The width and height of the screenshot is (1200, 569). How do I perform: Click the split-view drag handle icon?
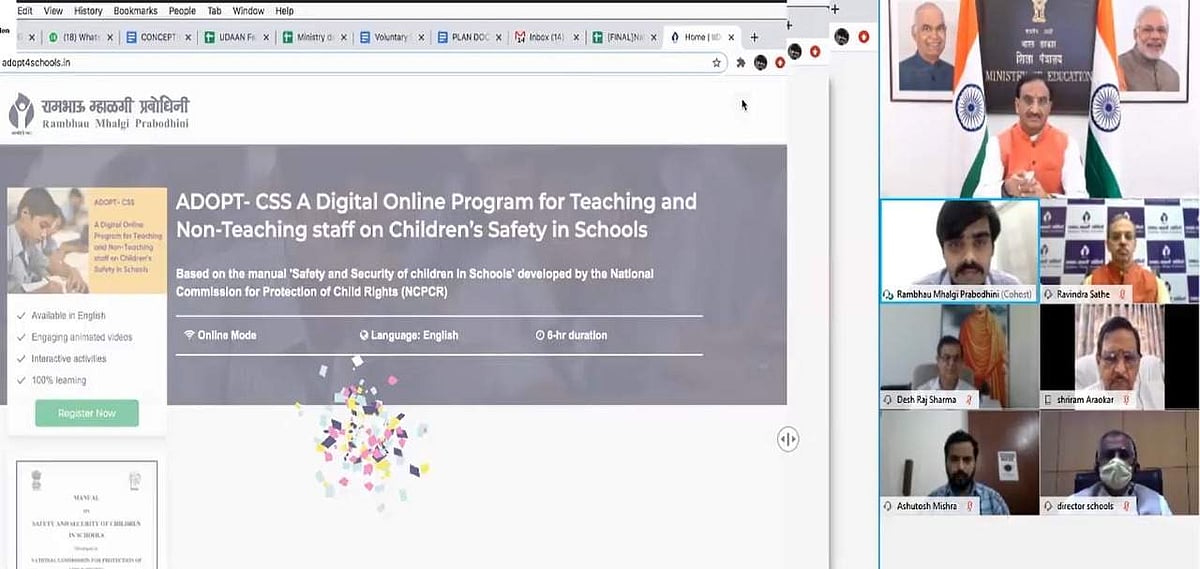pos(788,439)
